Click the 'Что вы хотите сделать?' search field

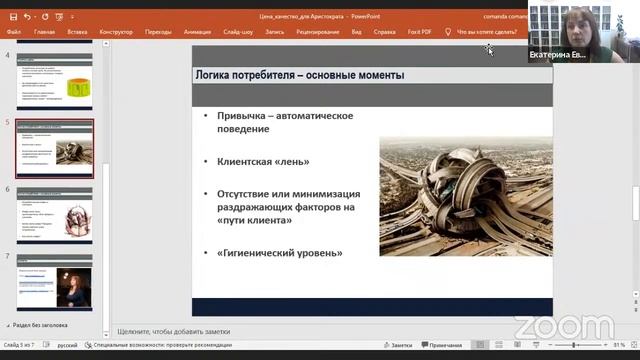pyautogui.click(x=487, y=32)
